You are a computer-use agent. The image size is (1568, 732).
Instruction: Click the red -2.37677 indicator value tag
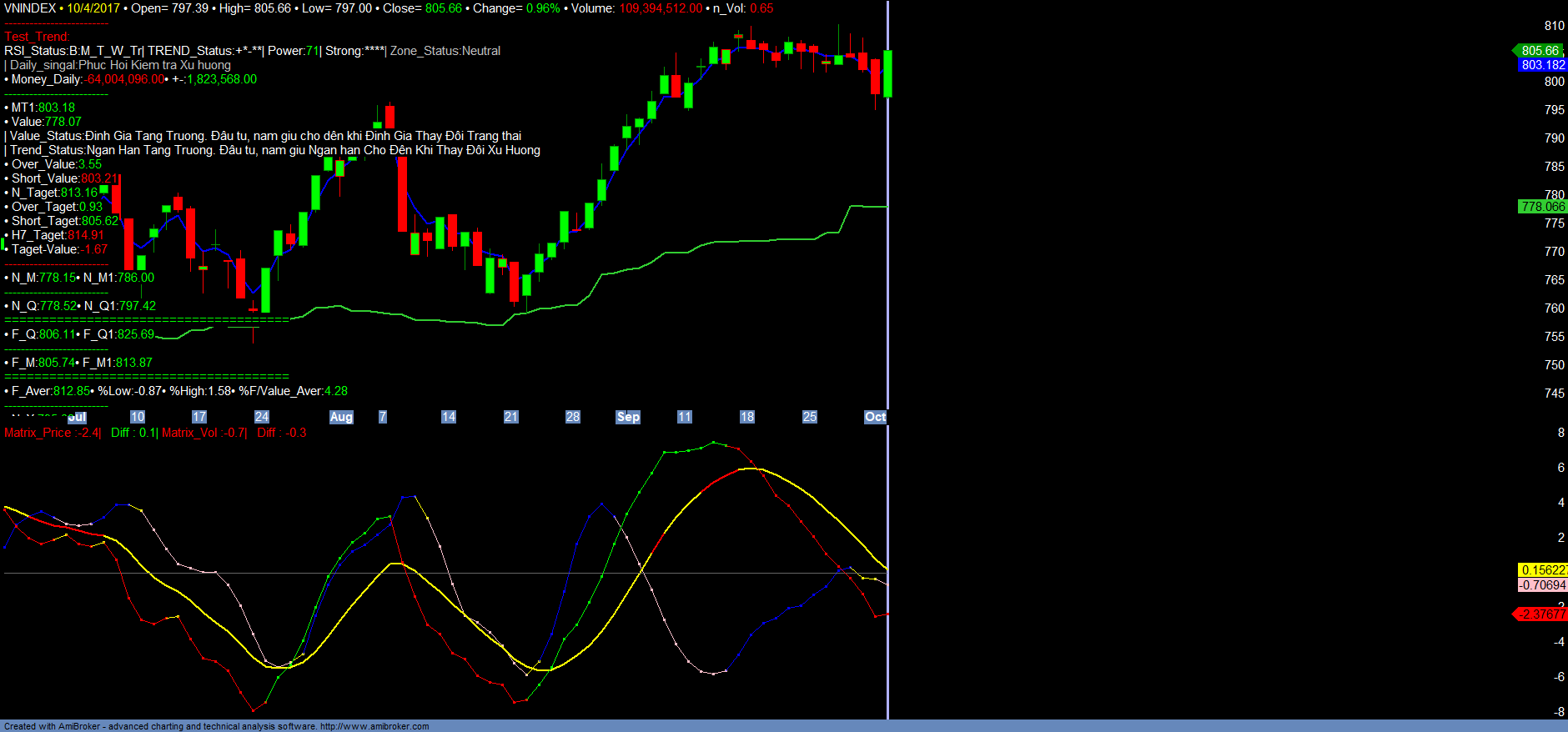click(x=1541, y=614)
